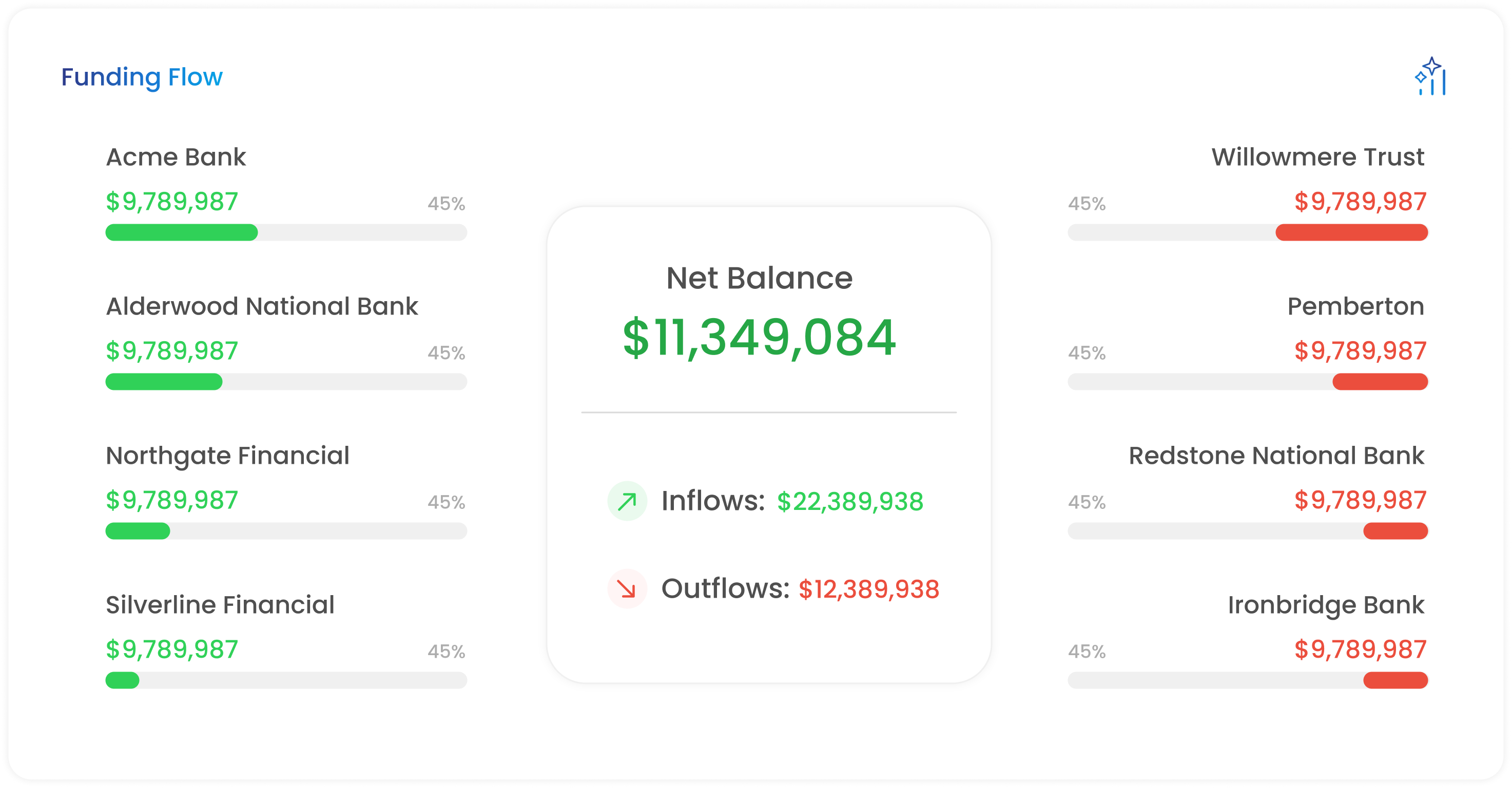
Task: Click the Acme Bank green progress bar
Action: (x=181, y=232)
